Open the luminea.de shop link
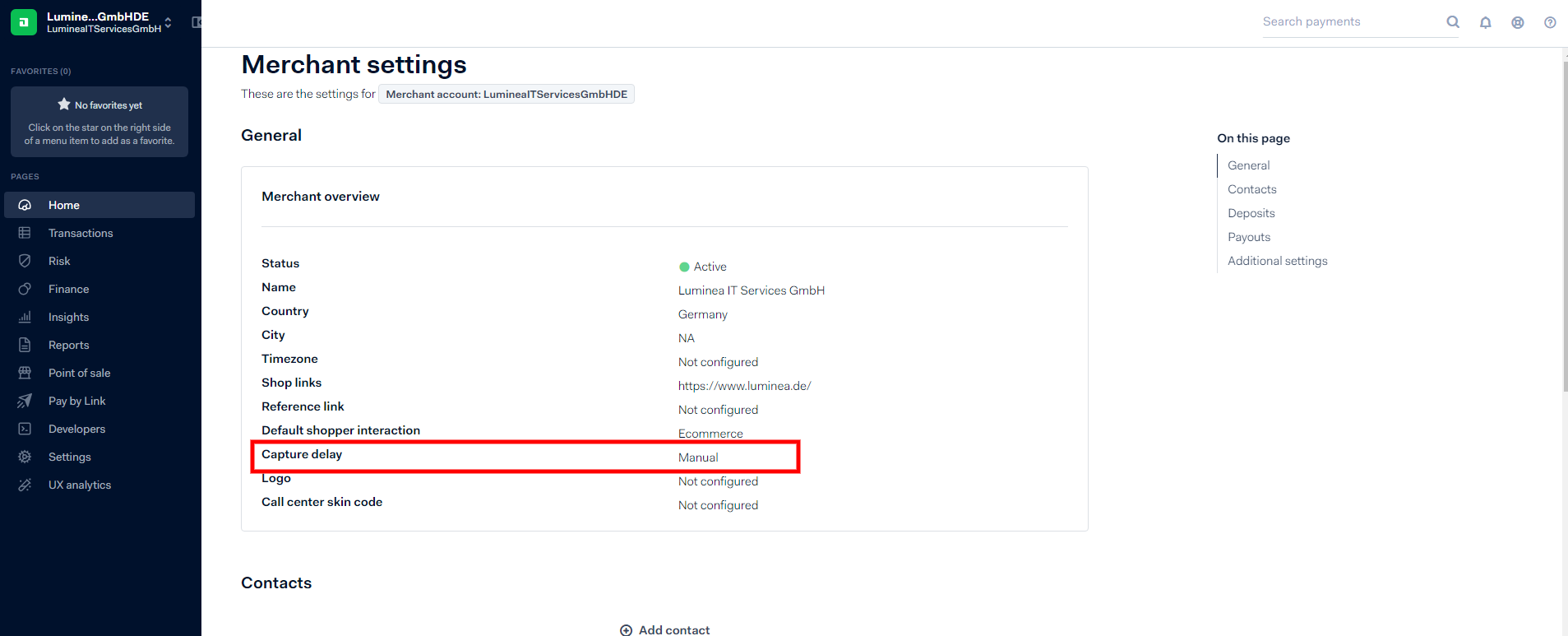The width and height of the screenshot is (1568, 636). point(744,386)
